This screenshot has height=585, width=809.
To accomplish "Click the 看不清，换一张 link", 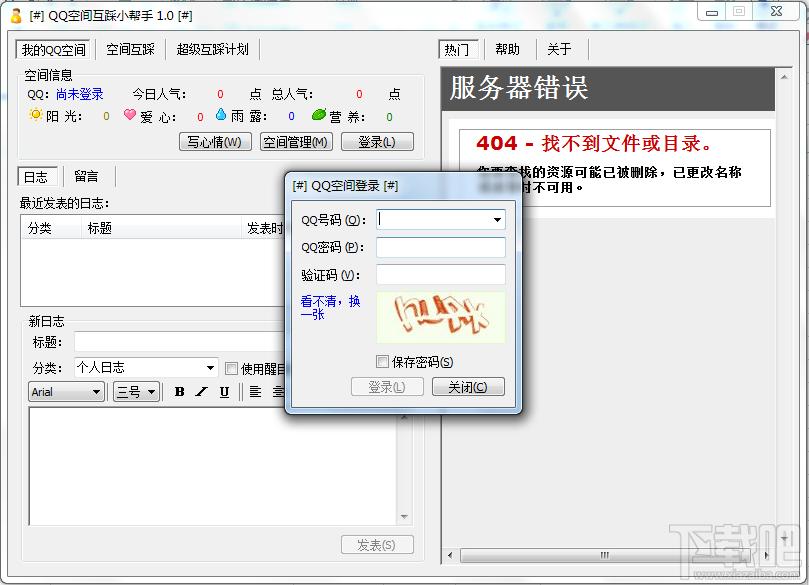I will click(330, 307).
